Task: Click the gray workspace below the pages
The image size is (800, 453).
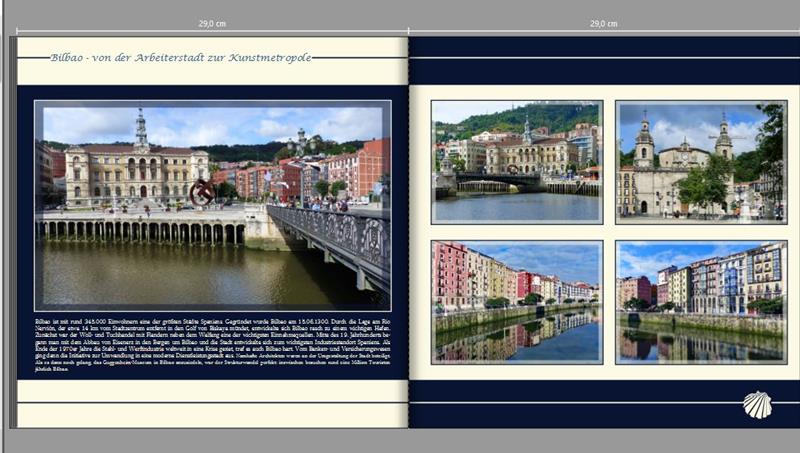Action: point(400,441)
